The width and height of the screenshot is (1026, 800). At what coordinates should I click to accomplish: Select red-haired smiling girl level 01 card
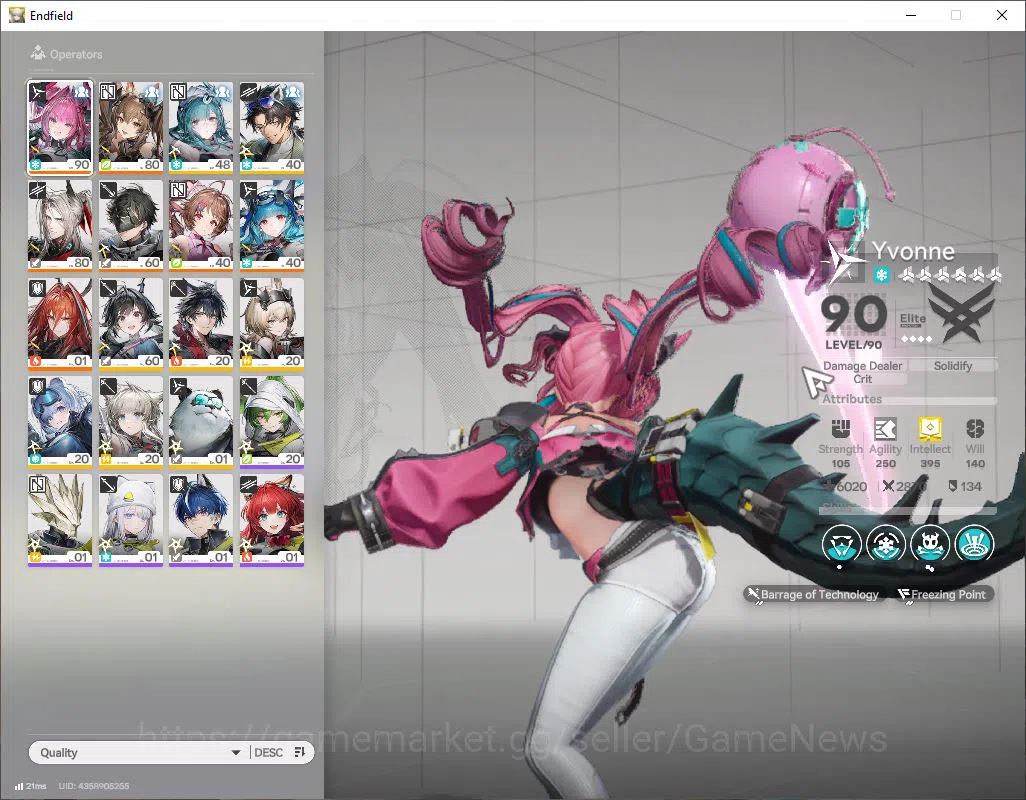272,520
